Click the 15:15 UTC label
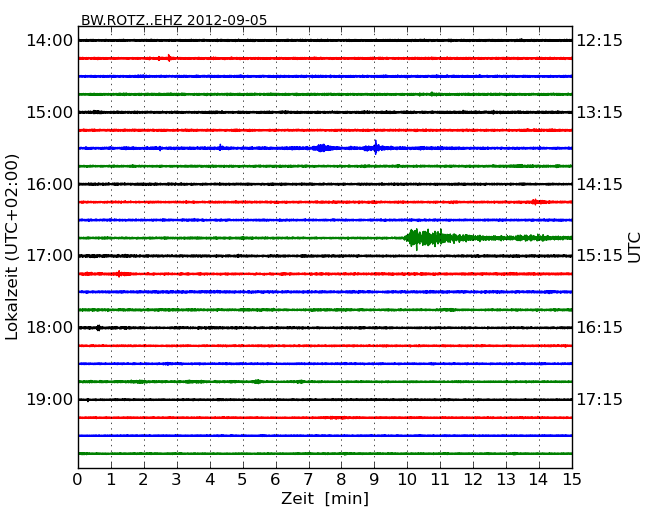The width and height of the screenshot is (650, 520). (x=600, y=255)
